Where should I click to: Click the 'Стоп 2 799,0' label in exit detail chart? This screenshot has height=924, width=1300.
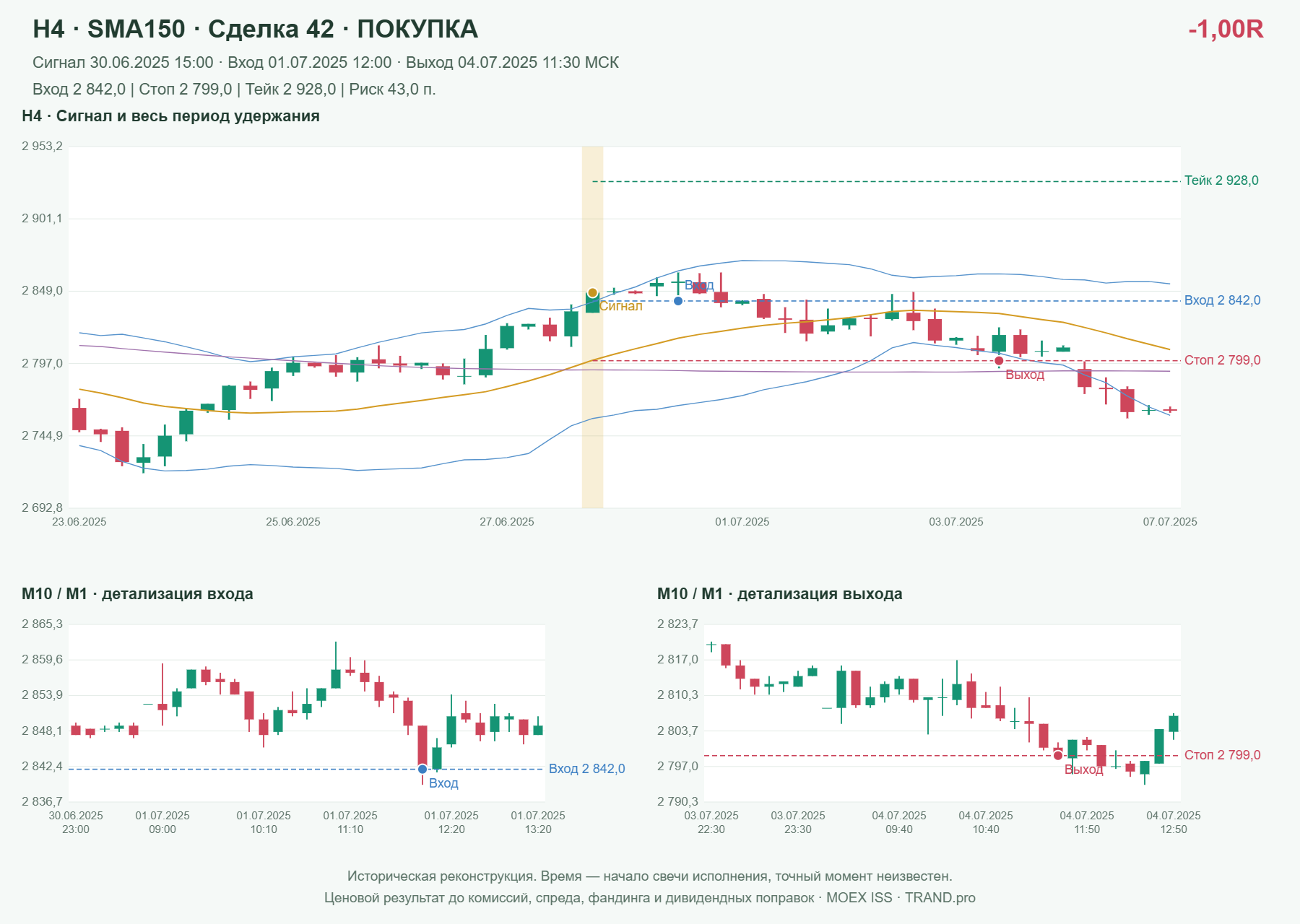tap(1222, 755)
